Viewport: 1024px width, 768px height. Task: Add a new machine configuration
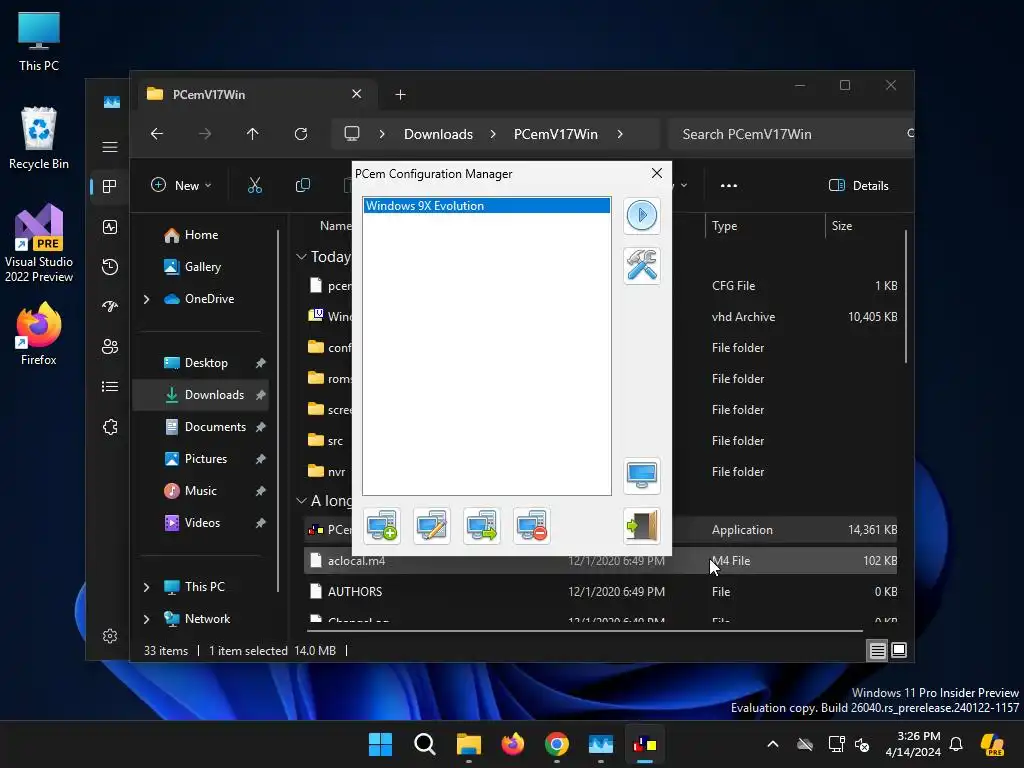[382, 526]
